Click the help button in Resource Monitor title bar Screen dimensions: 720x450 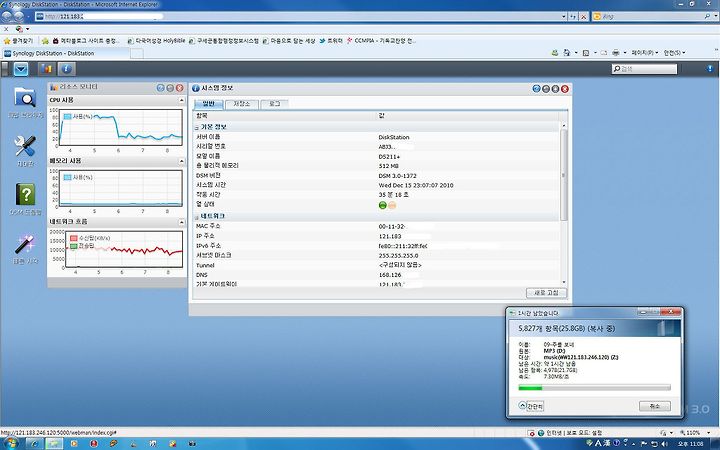160,88
